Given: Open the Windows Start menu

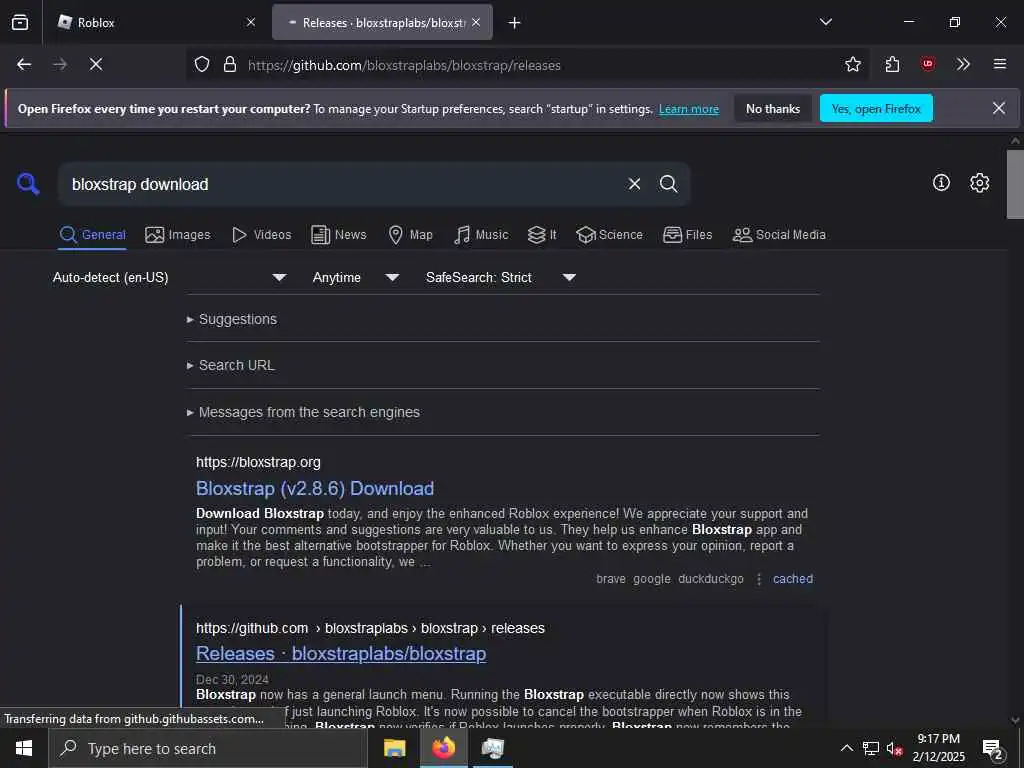Looking at the screenshot, I should coord(24,748).
